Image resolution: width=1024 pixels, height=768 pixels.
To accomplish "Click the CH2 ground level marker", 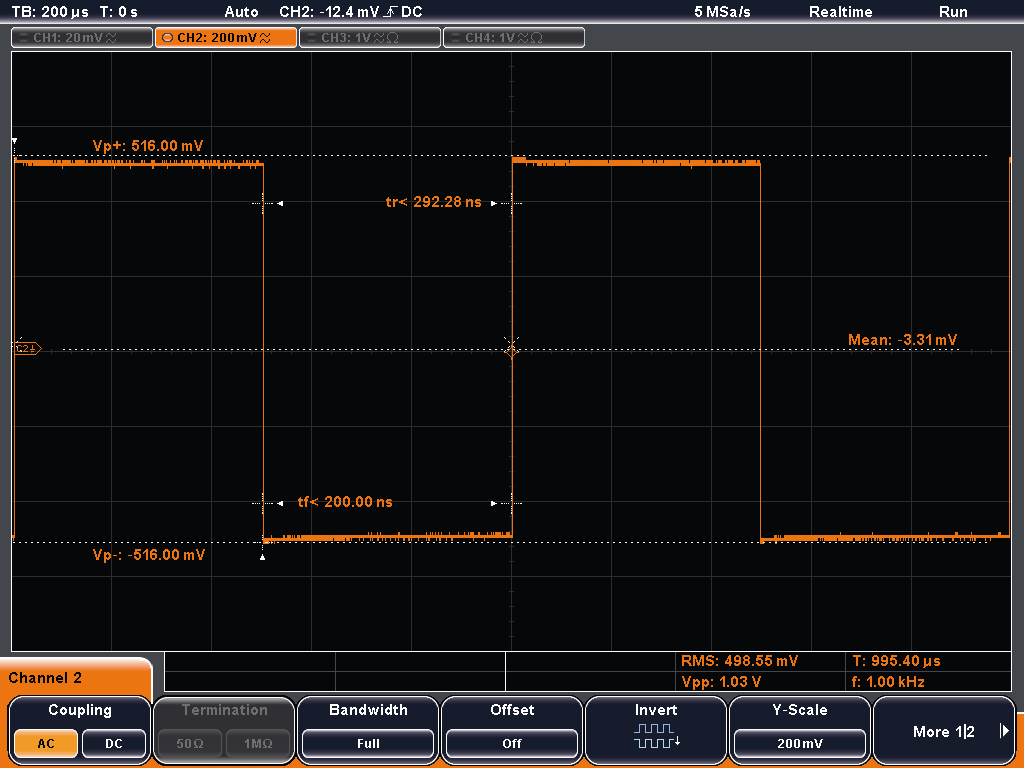I will click(x=26, y=349).
